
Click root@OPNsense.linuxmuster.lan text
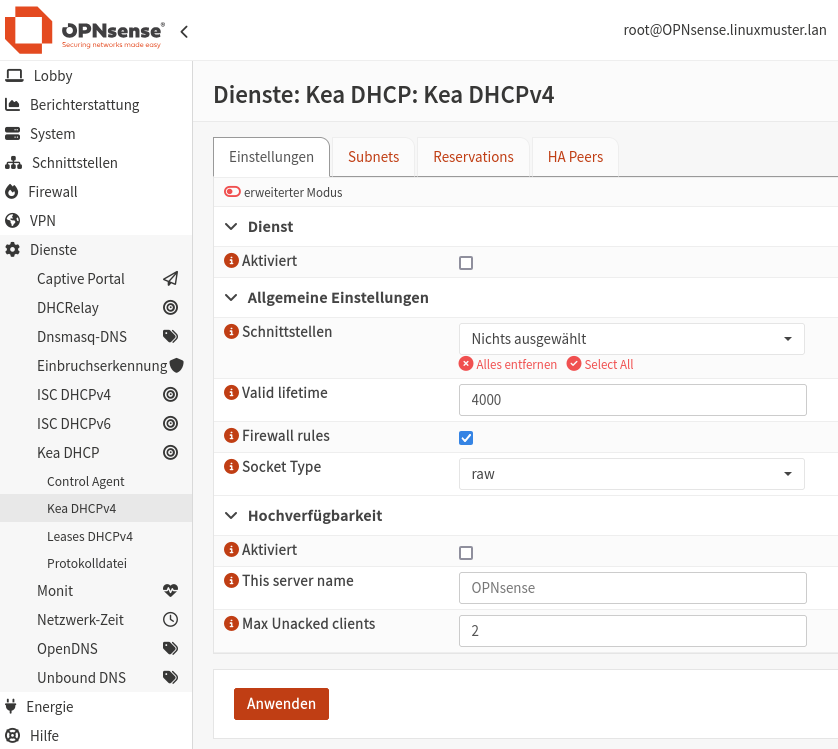pyautogui.click(x=725, y=30)
